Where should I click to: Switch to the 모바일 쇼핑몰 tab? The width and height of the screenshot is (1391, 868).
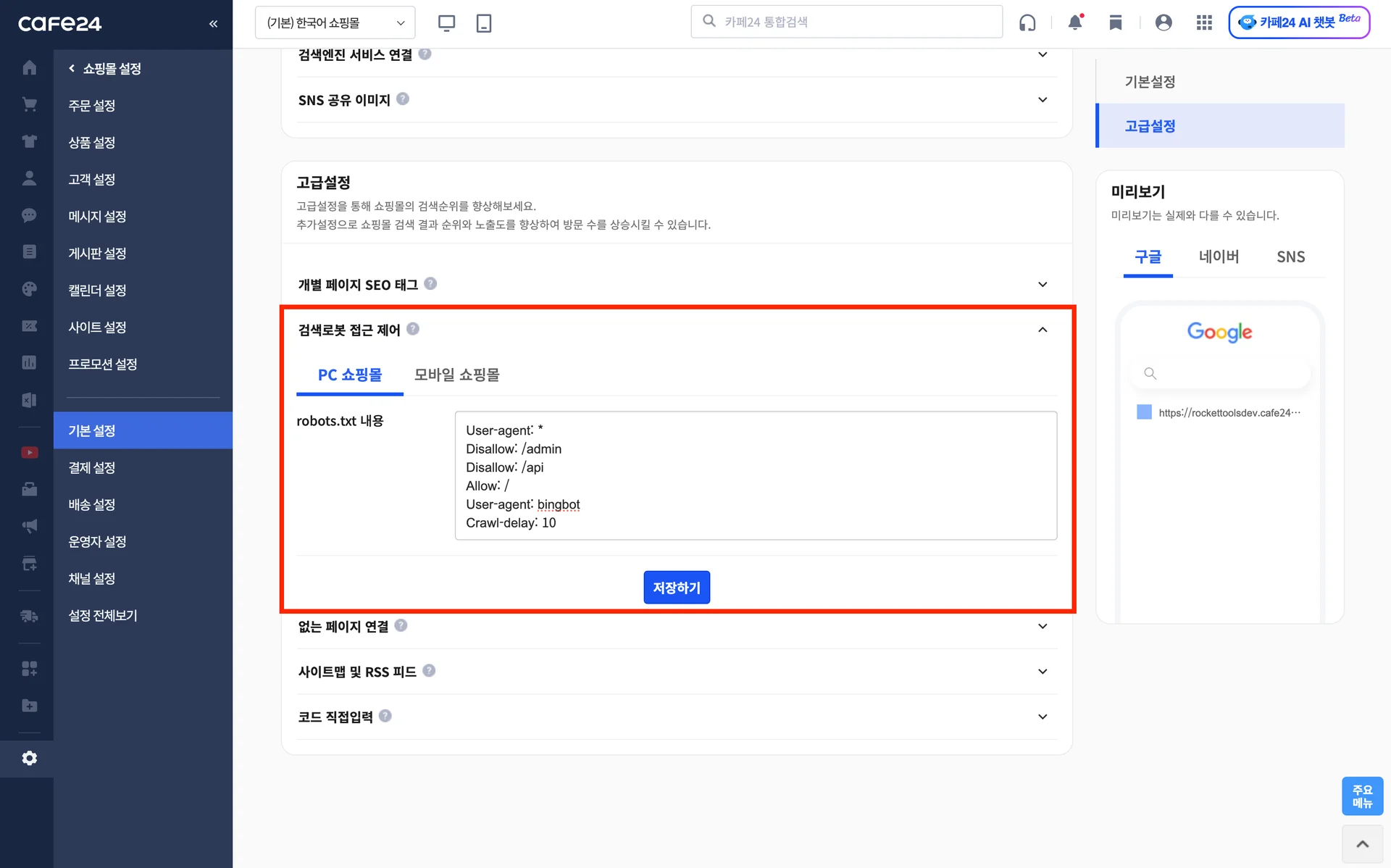pos(456,375)
